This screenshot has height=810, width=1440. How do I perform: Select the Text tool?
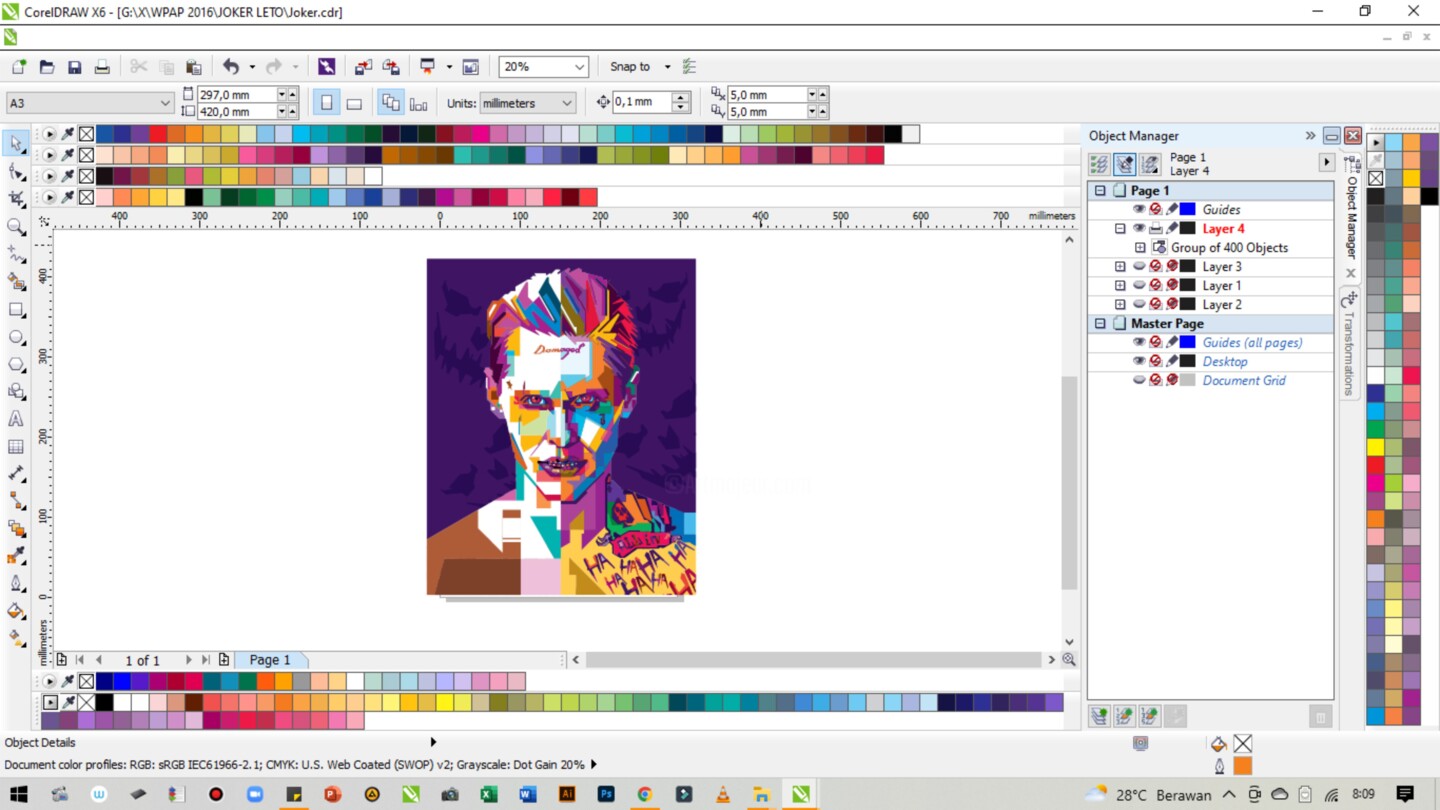[x=16, y=420]
